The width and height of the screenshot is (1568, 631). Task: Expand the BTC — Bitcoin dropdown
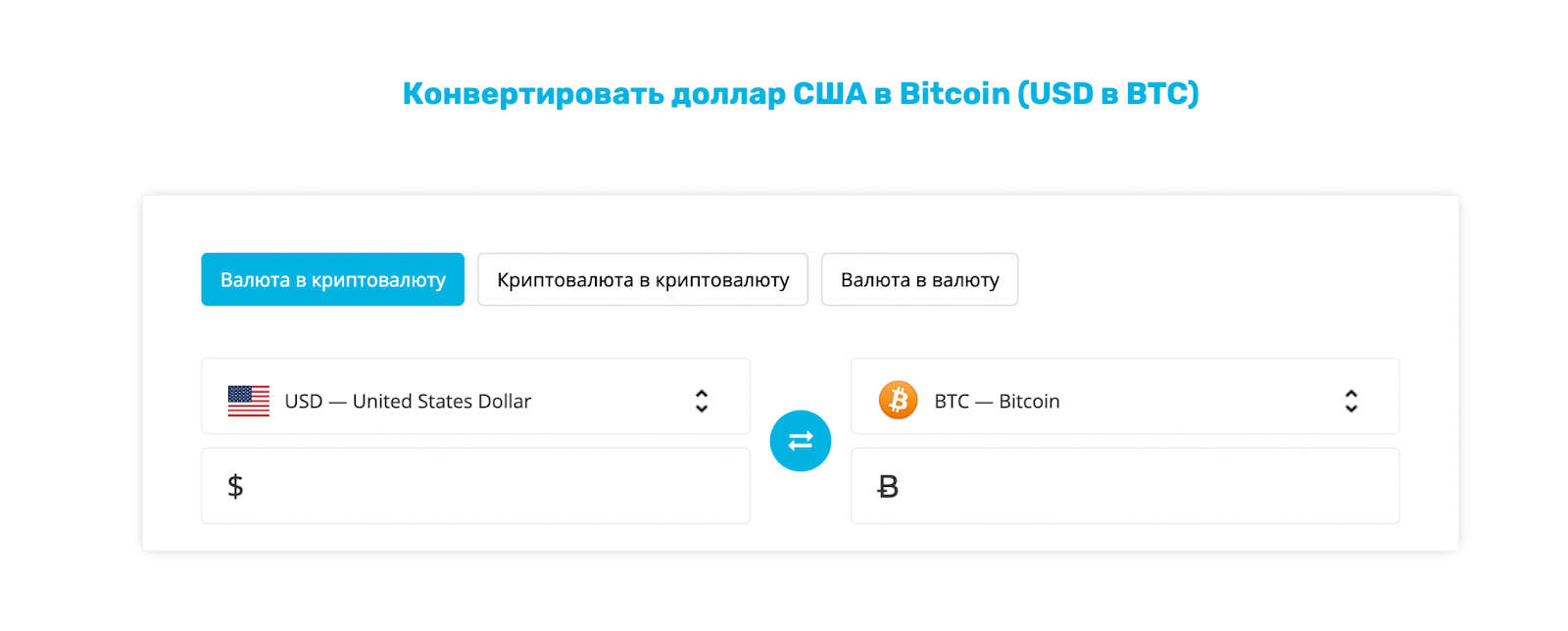click(x=1125, y=396)
